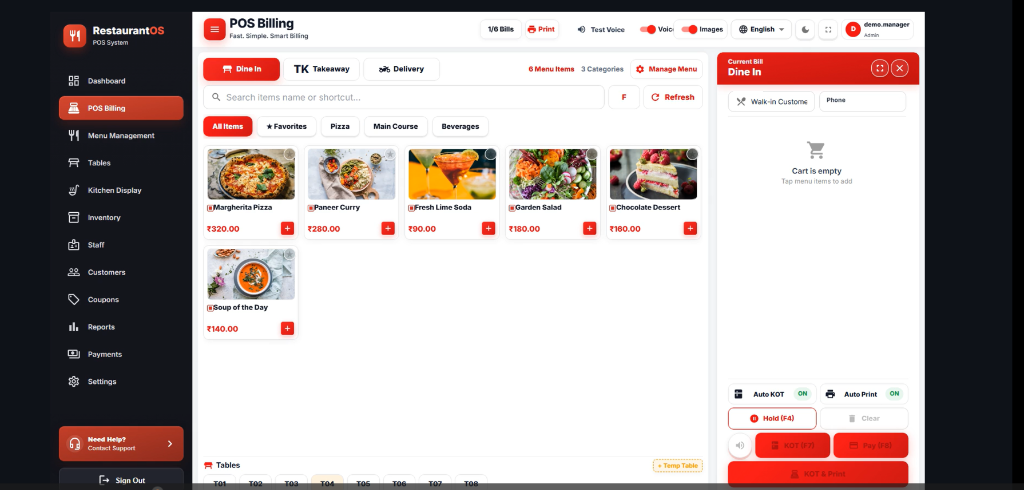Click the fullscreen icon in header
Image resolution: width=1024 pixels, height=490 pixels.
(828, 29)
